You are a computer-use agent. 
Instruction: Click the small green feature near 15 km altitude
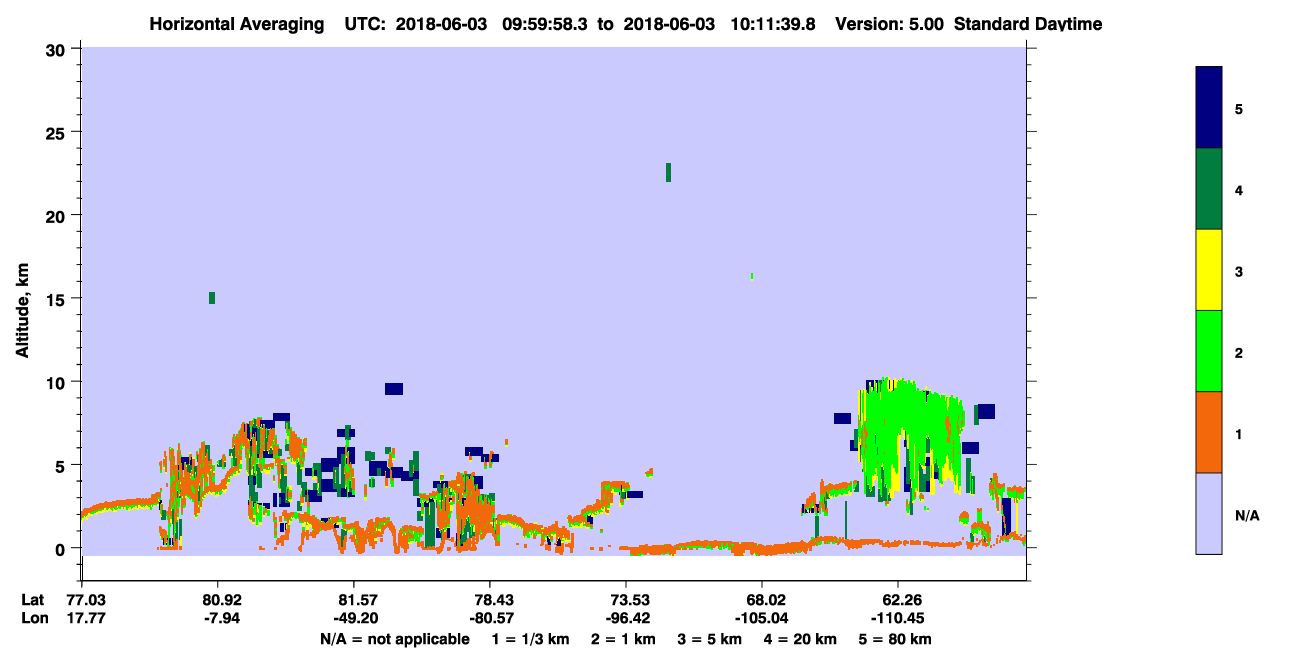(x=212, y=298)
